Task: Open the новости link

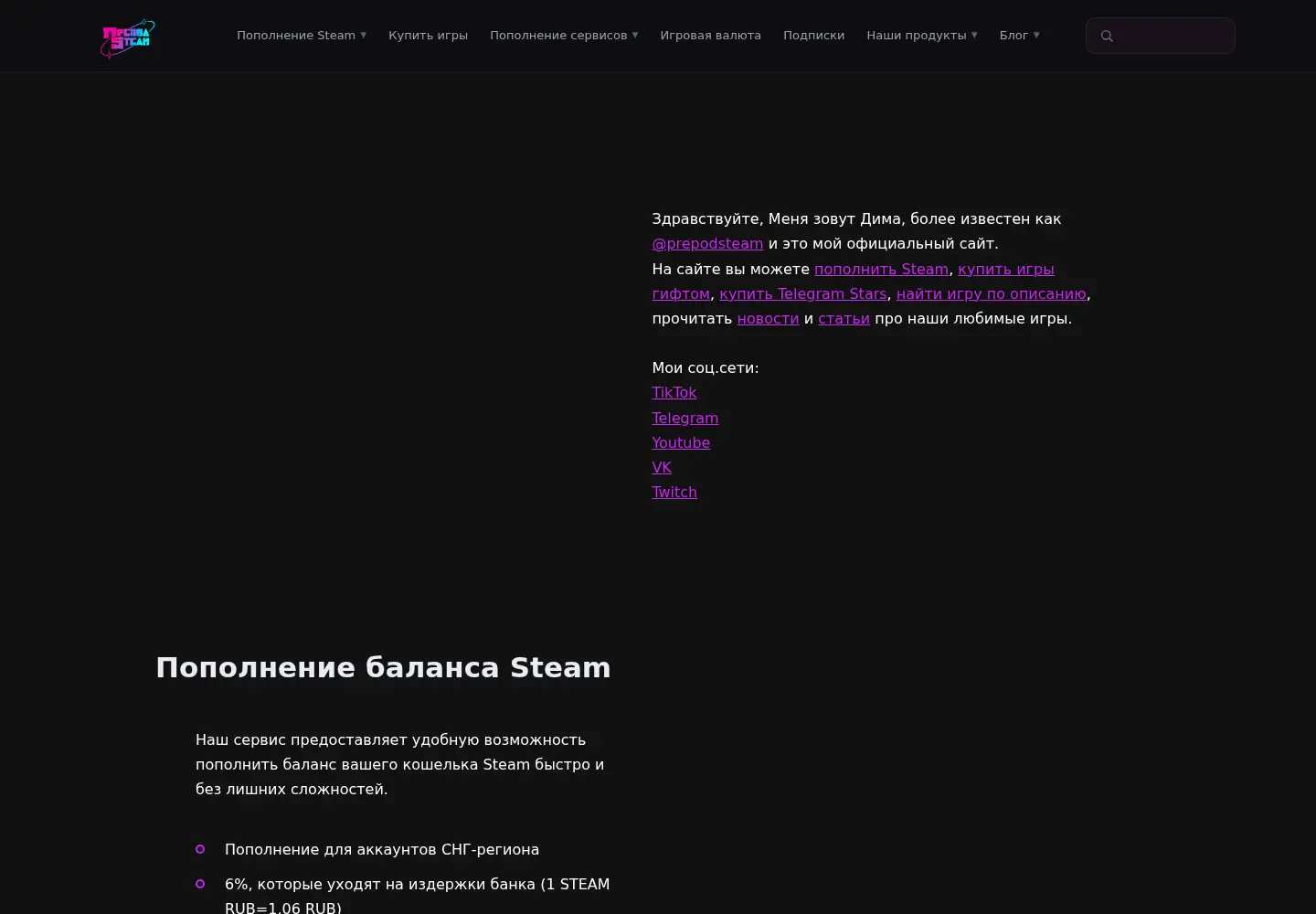Action: coord(768,318)
